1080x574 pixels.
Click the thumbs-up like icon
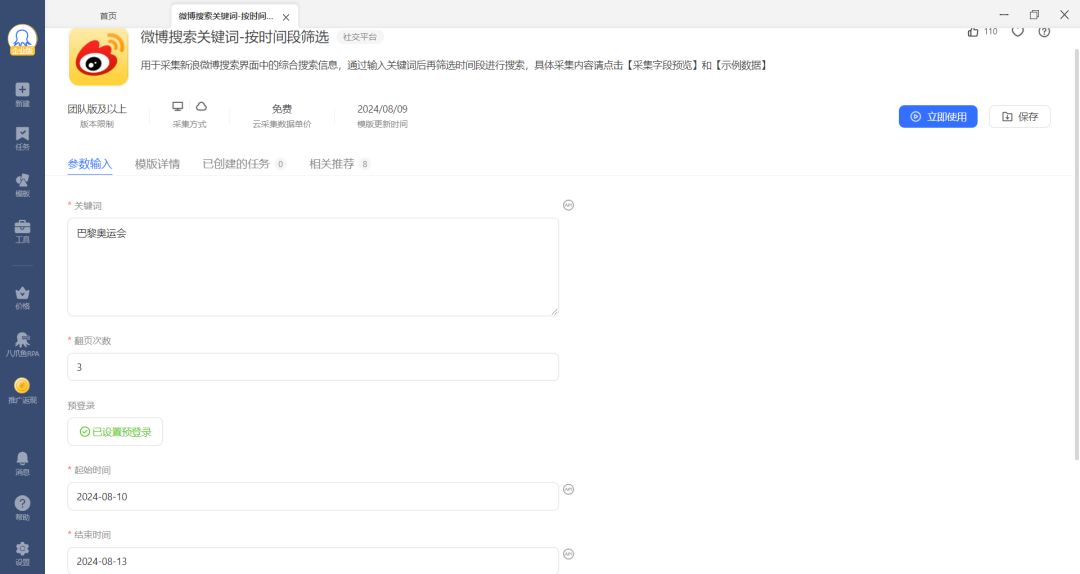(973, 32)
